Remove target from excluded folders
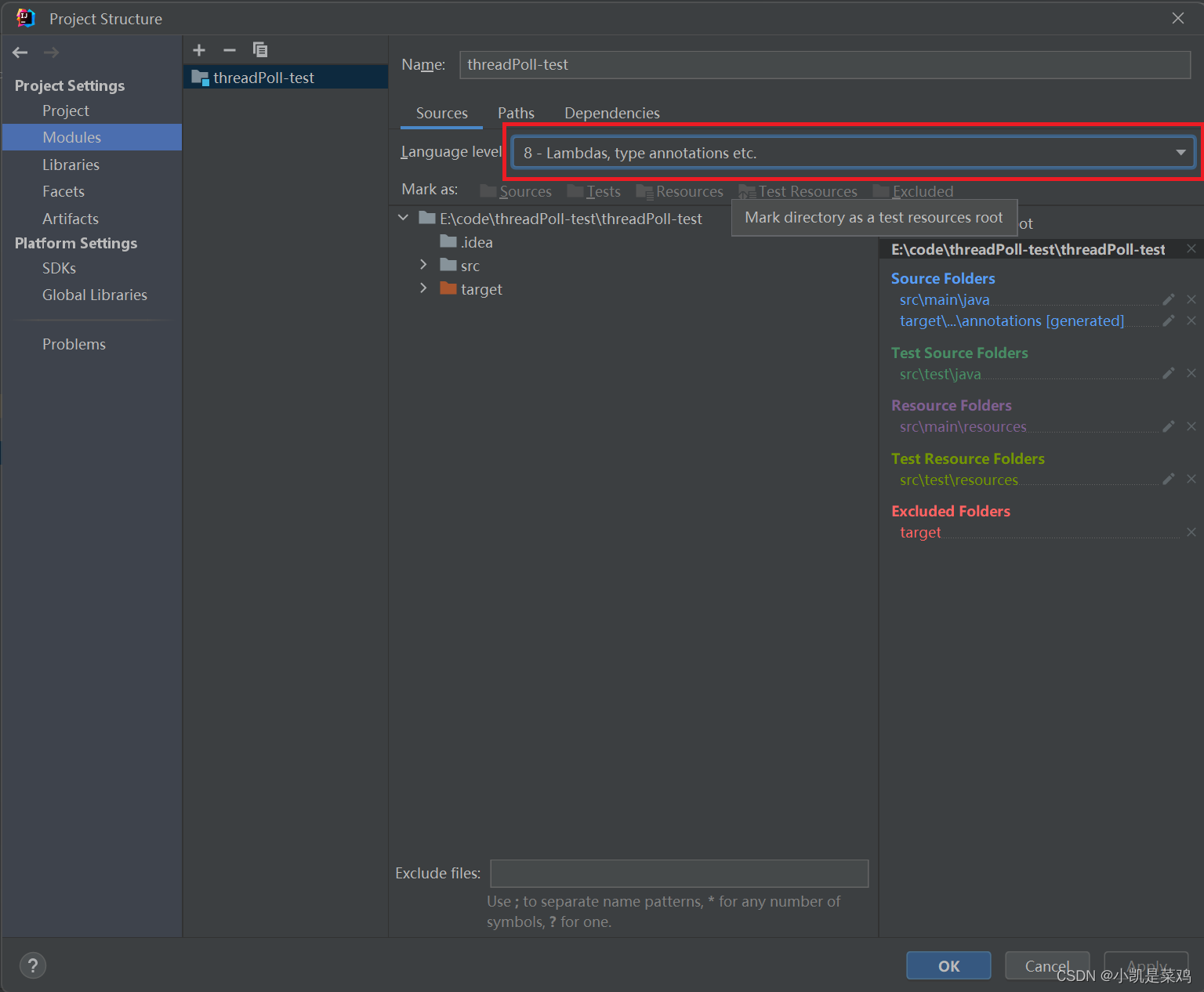Image resolution: width=1204 pixels, height=992 pixels. (1191, 532)
